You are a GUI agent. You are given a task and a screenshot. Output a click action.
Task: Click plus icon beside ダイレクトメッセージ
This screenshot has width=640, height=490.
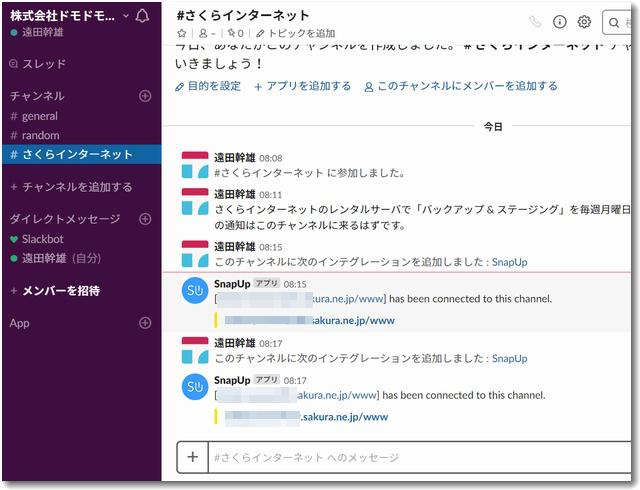point(145,219)
